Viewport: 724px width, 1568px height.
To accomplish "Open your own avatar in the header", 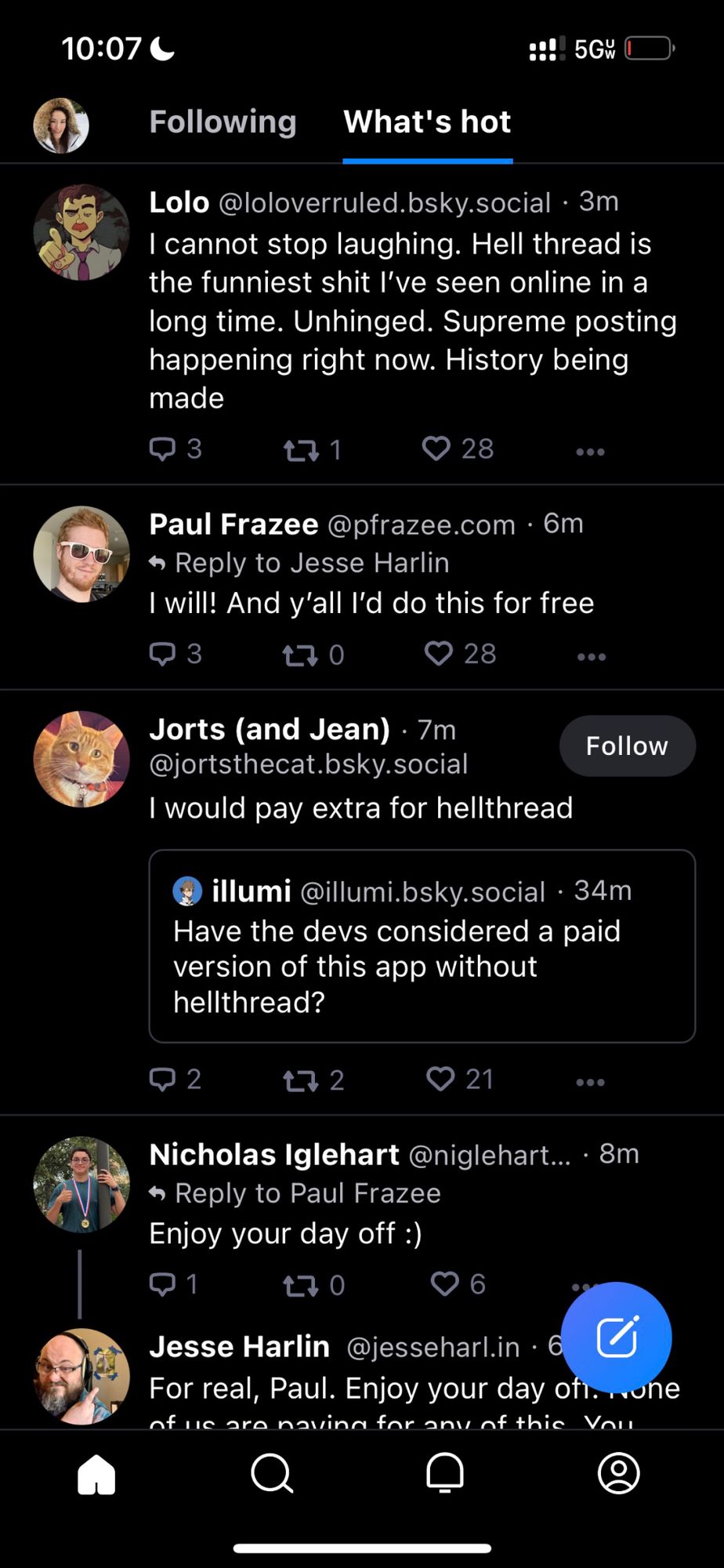I will point(61,125).
